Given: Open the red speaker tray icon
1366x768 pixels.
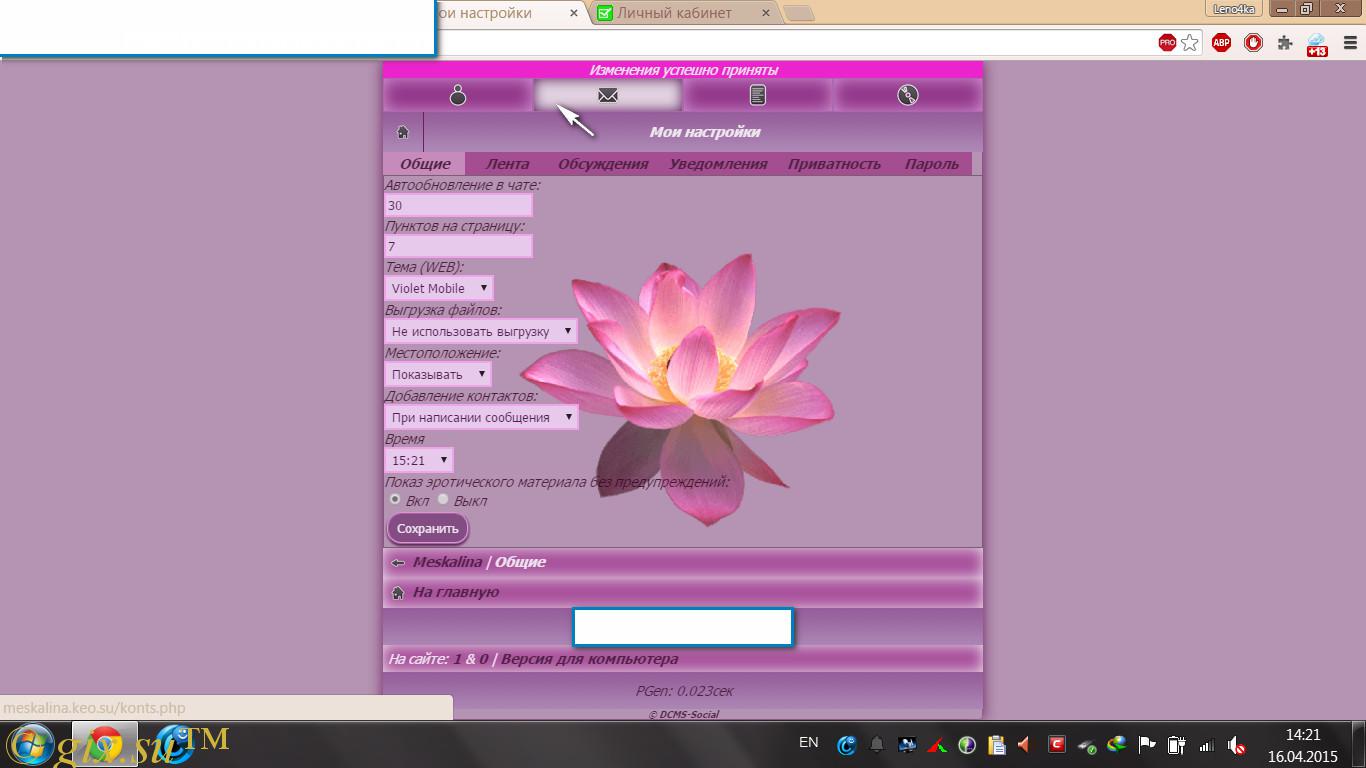Looking at the screenshot, I should tap(1025, 745).
